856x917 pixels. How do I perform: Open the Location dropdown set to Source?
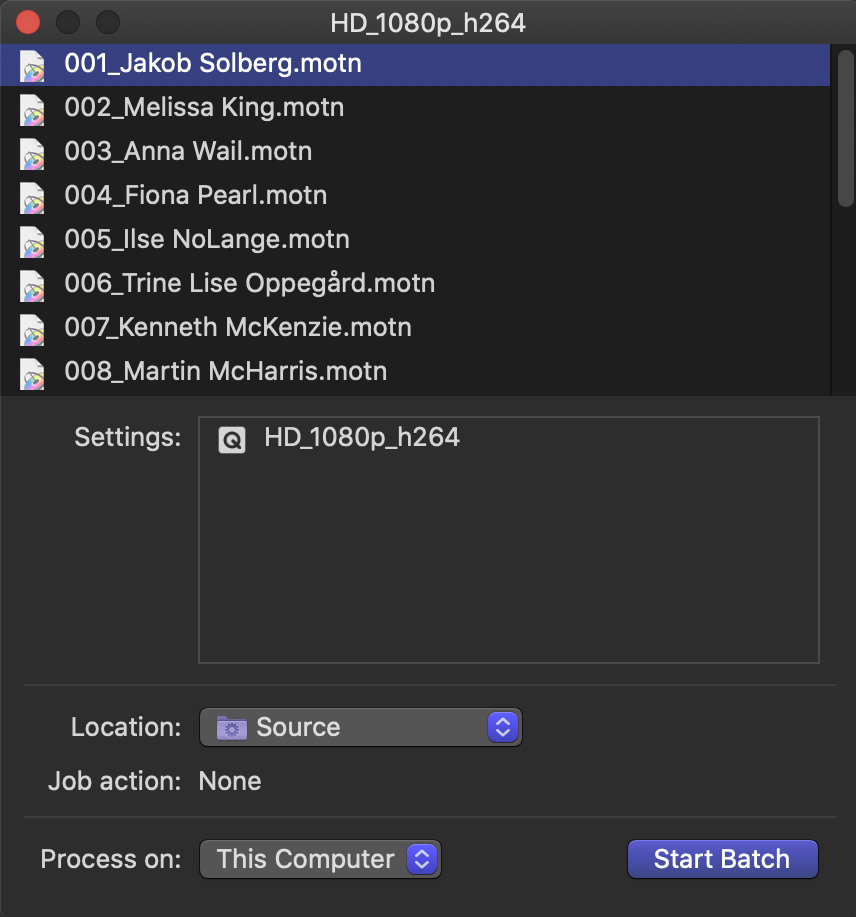click(x=361, y=728)
